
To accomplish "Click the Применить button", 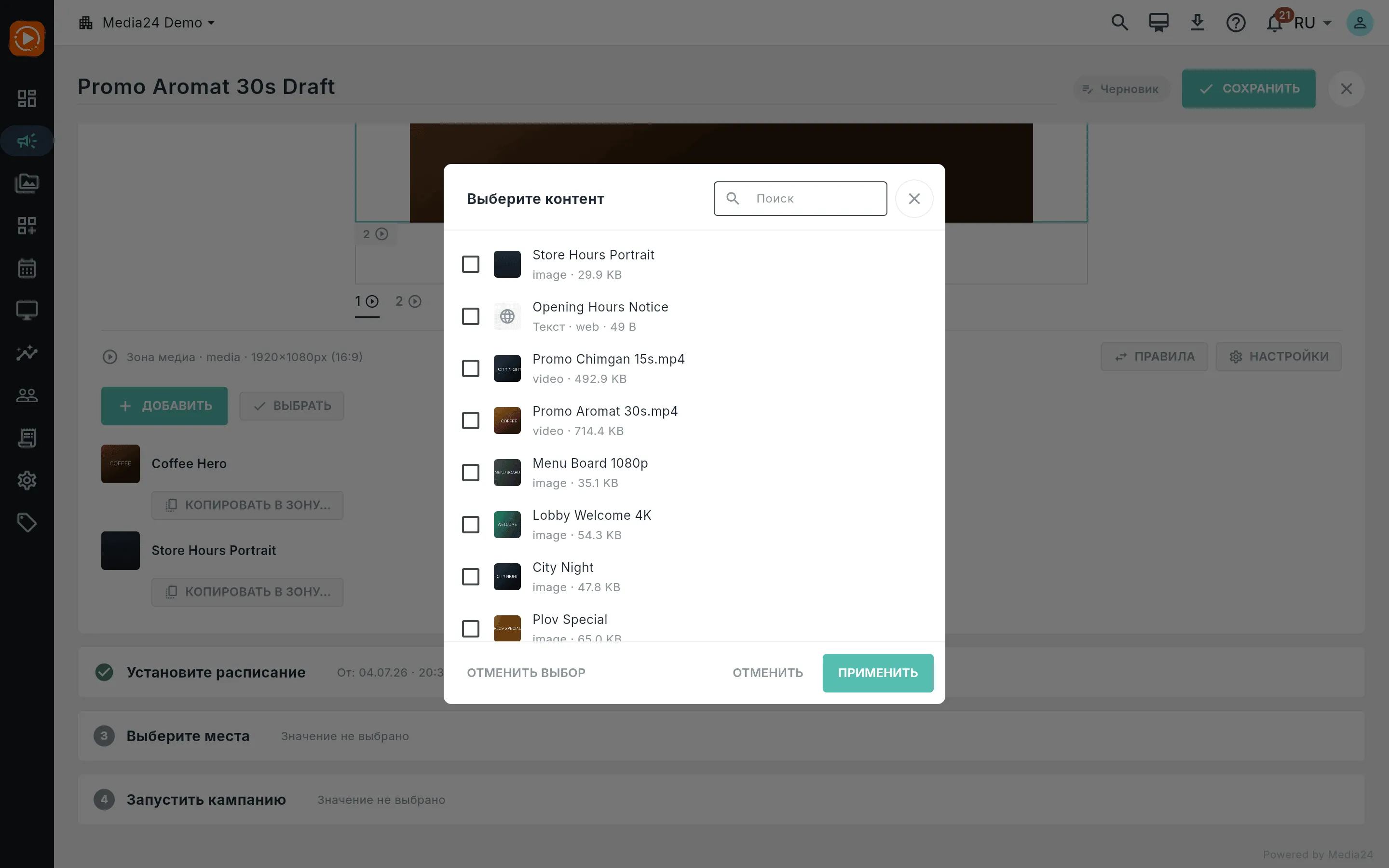I will coord(878,673).
